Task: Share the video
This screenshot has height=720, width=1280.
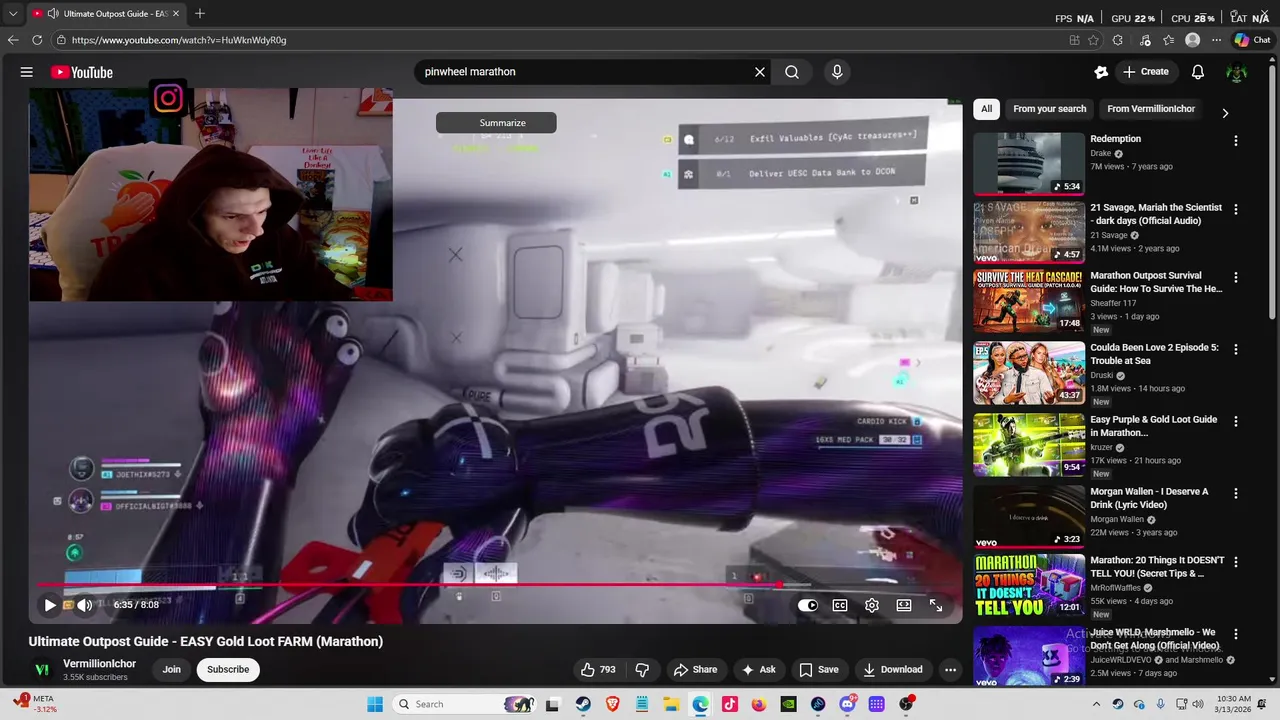Action: (695, 670)
